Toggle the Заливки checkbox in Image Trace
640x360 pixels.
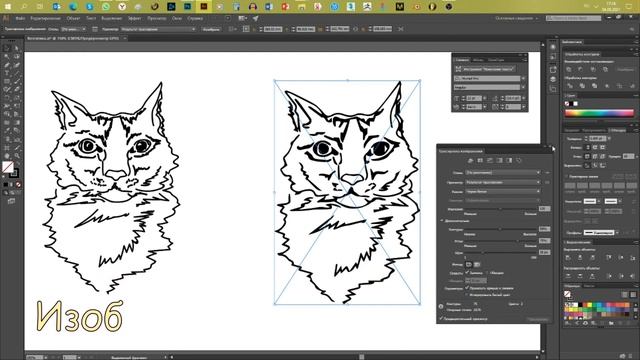click(x=467, y=273)
